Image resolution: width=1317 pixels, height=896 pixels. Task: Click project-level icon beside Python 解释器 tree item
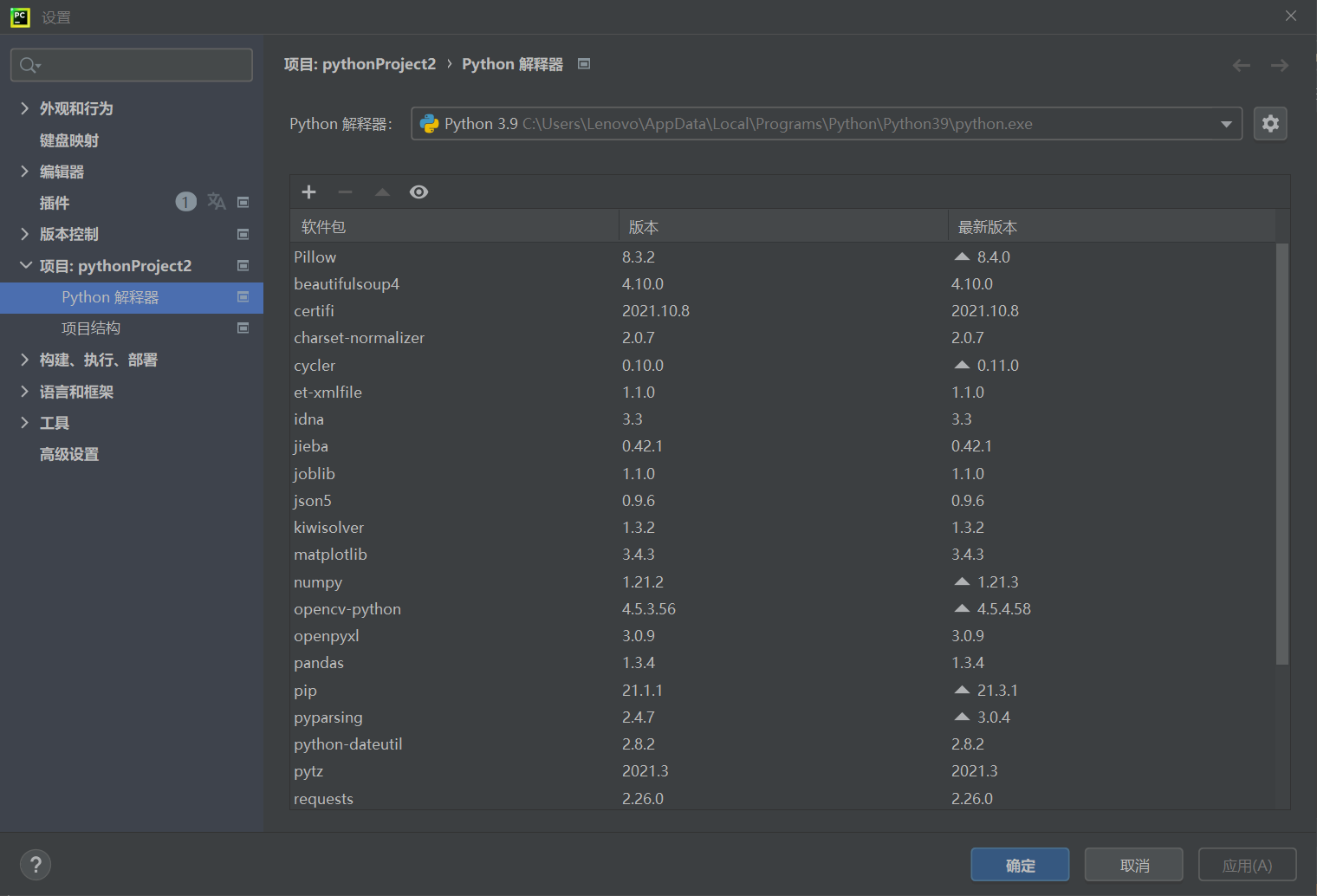pos(243,296)
